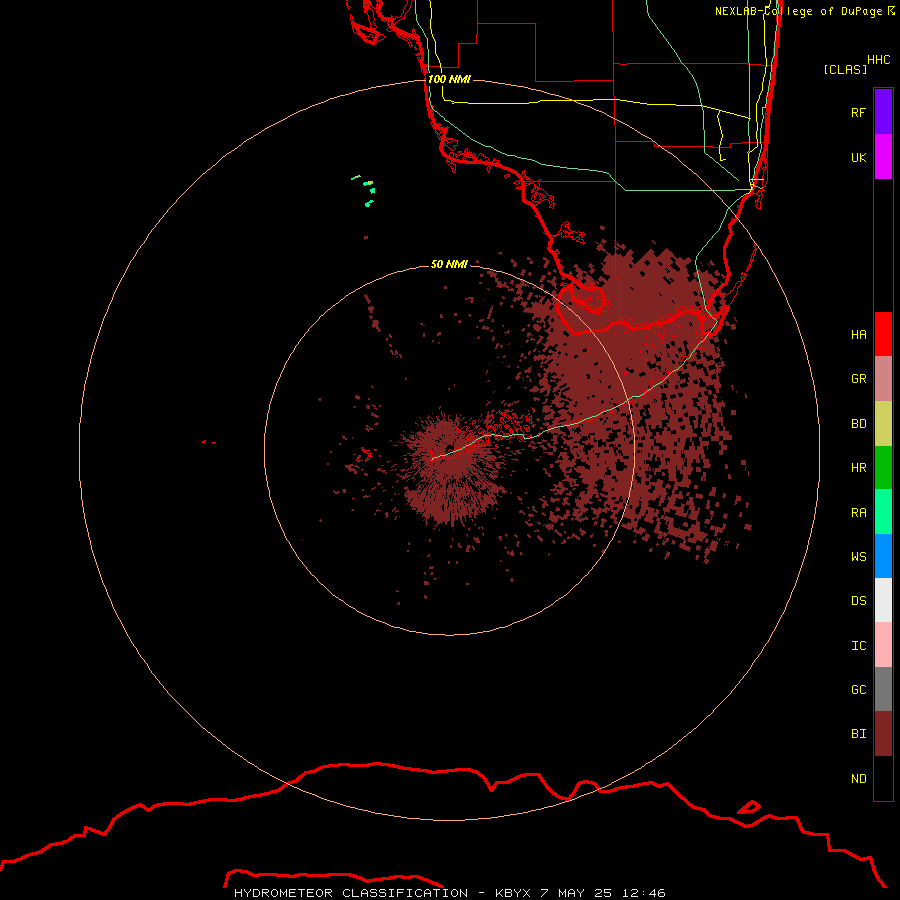Click the HA red legend swatch
This screenshot has height=900, width=900.
click(x=883, y=334)
